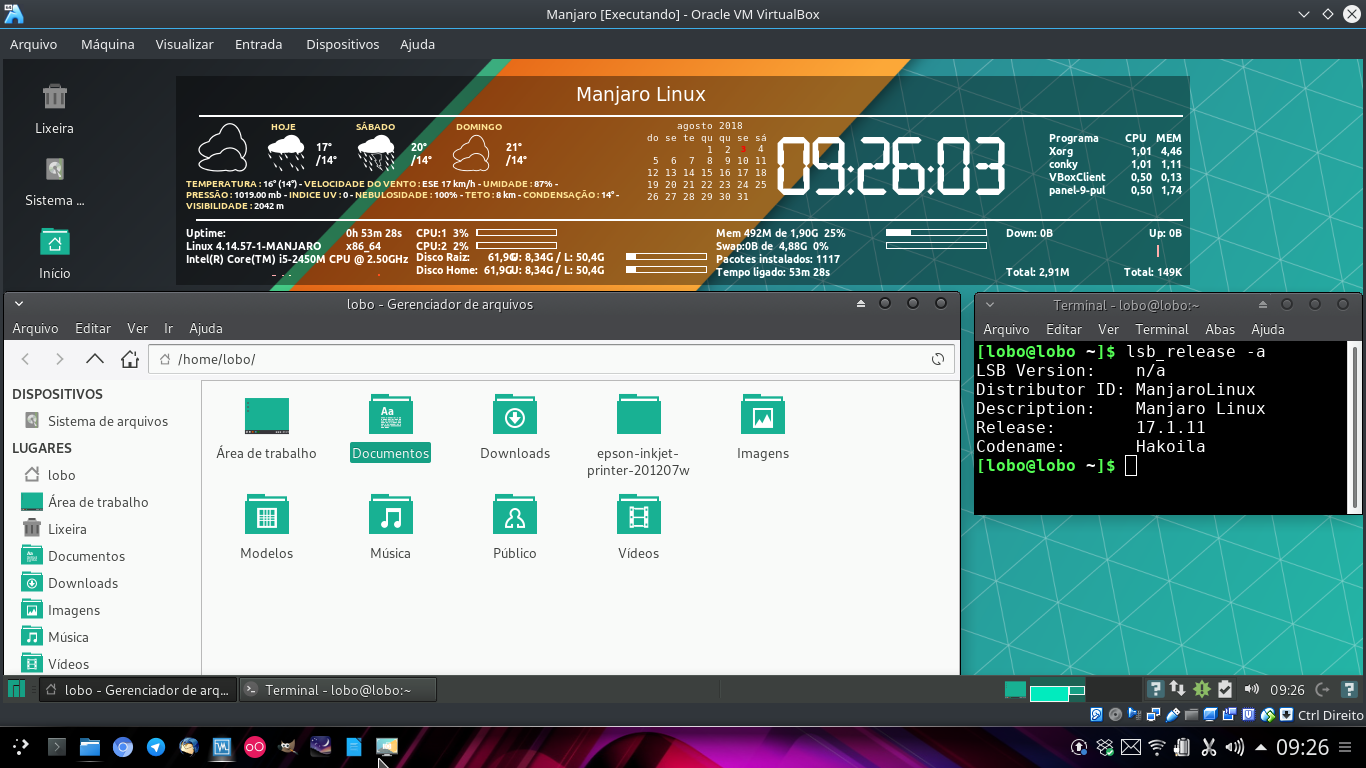
Task: Click the terminal prompt input area
Action: [x=1131, y=465]
